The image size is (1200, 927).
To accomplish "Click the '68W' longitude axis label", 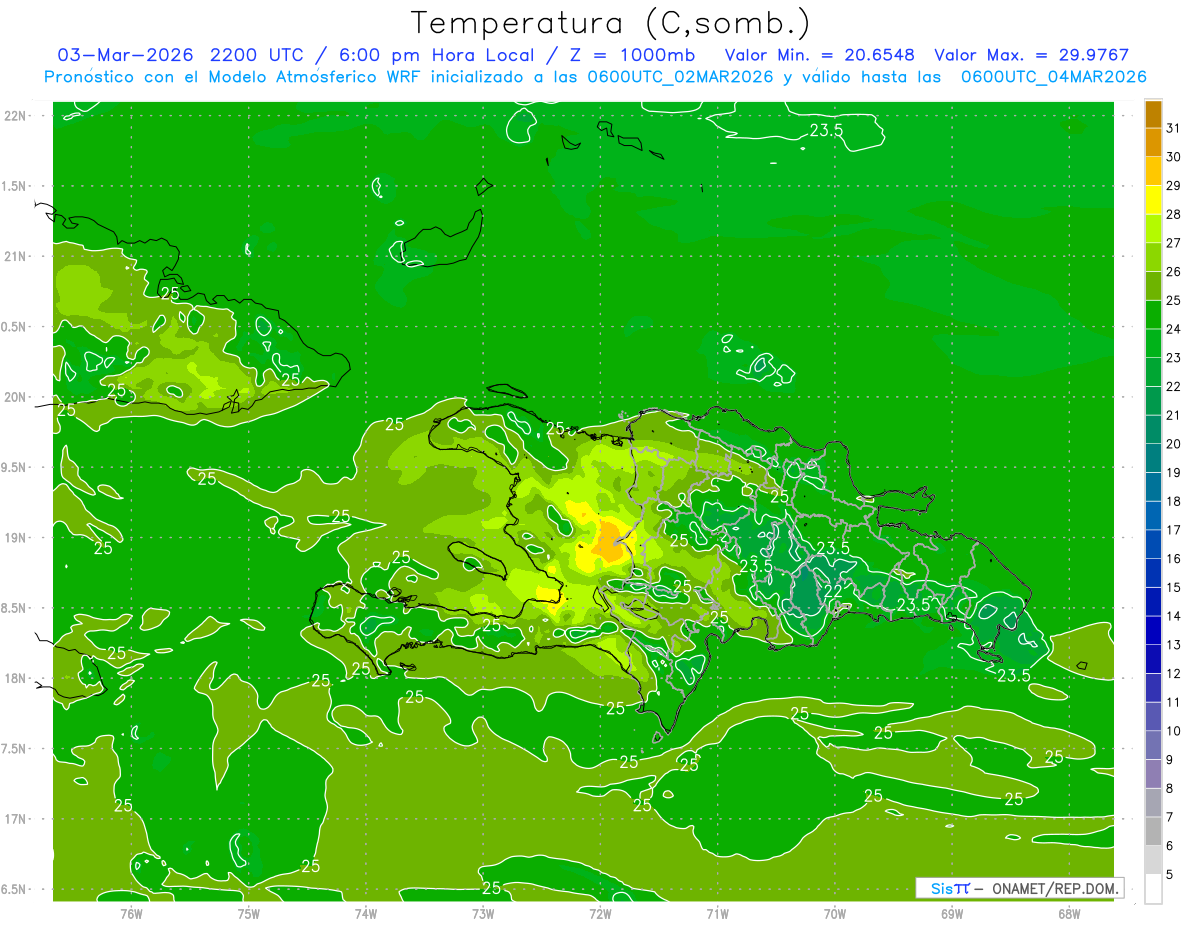I will point(1069,913).
